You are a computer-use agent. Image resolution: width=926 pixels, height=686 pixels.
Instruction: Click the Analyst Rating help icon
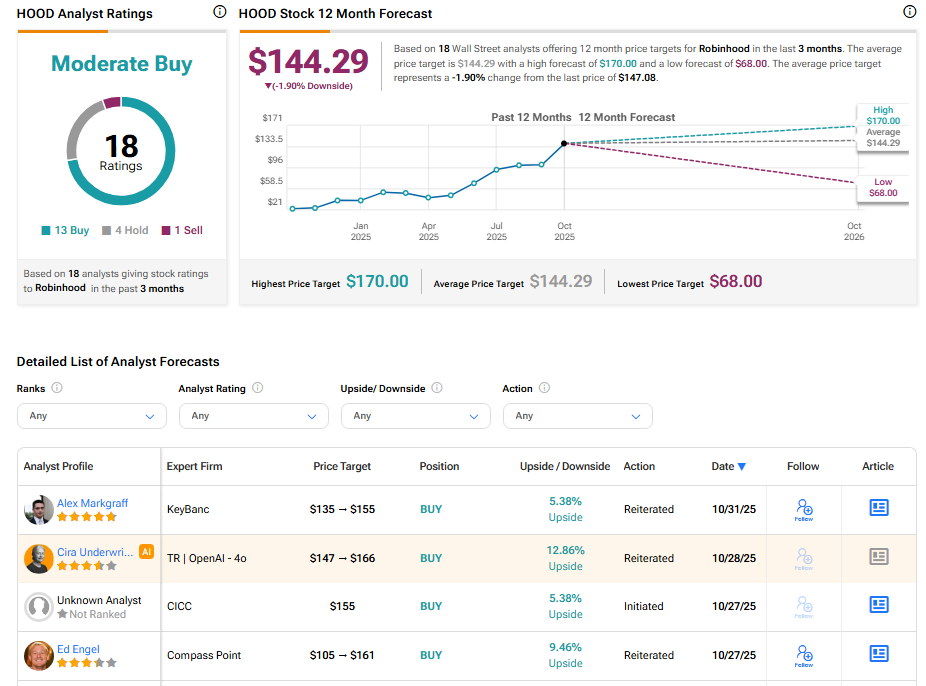pos(258,388)
